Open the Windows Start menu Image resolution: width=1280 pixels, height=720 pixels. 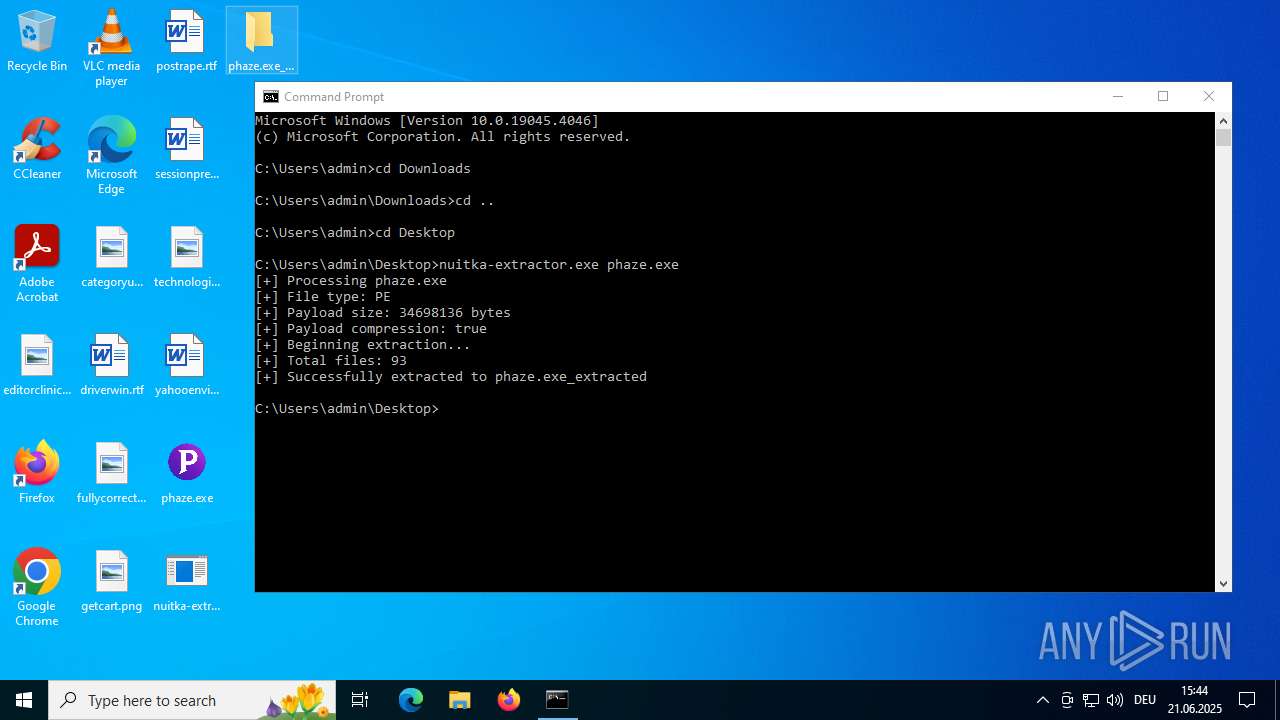pos(24,700)
